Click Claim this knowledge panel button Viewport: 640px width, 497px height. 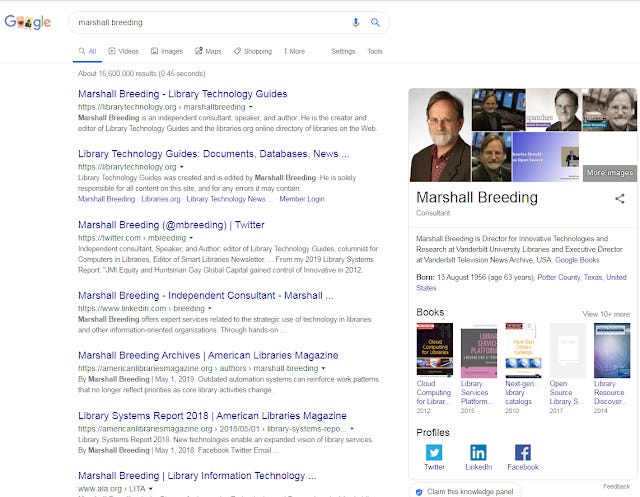(465, 492)
